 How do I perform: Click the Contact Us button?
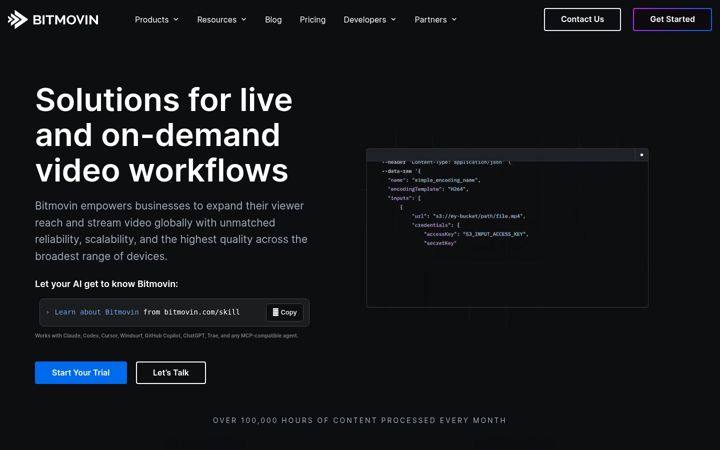(582, 19)
